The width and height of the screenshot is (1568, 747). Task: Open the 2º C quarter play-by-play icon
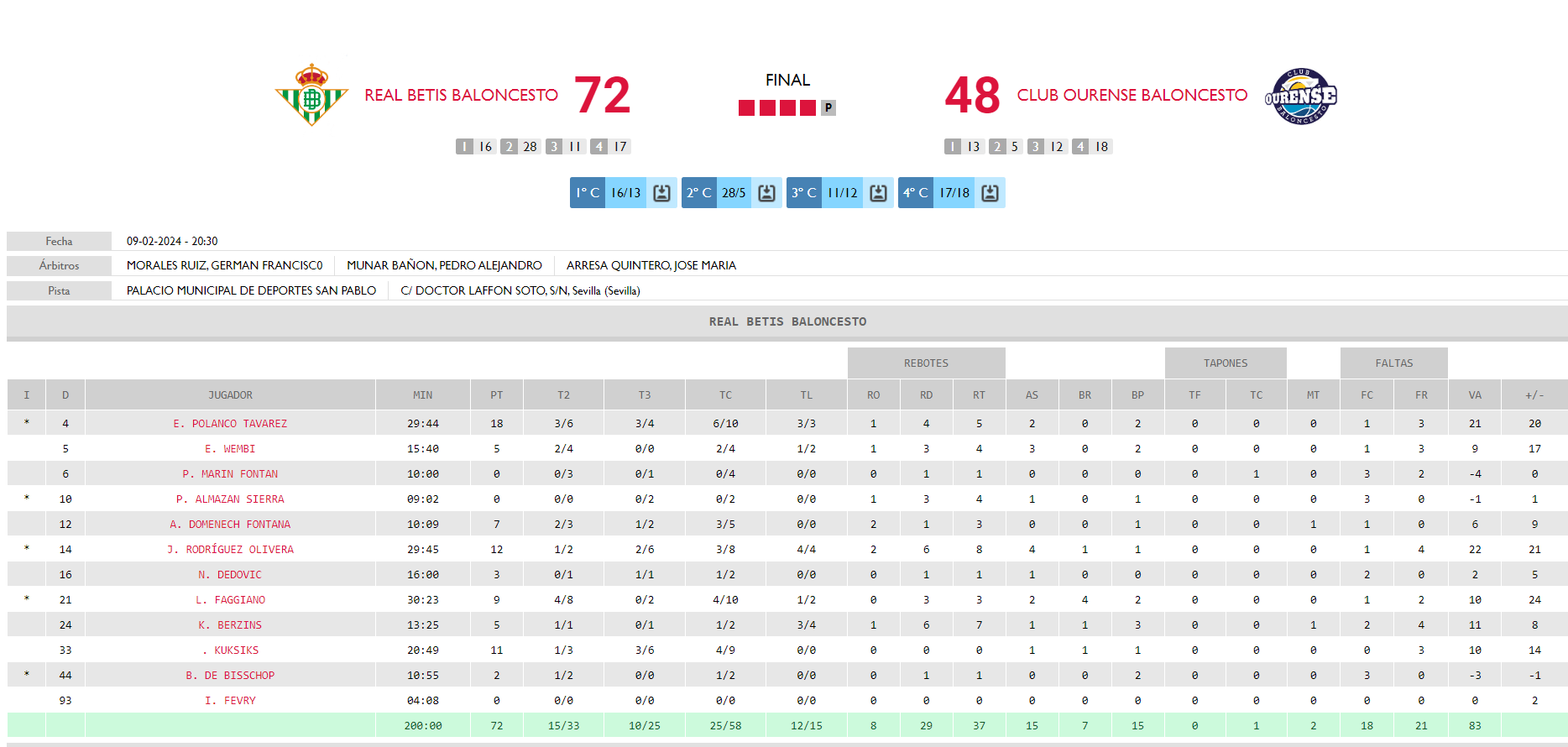(x=766, y=193)
